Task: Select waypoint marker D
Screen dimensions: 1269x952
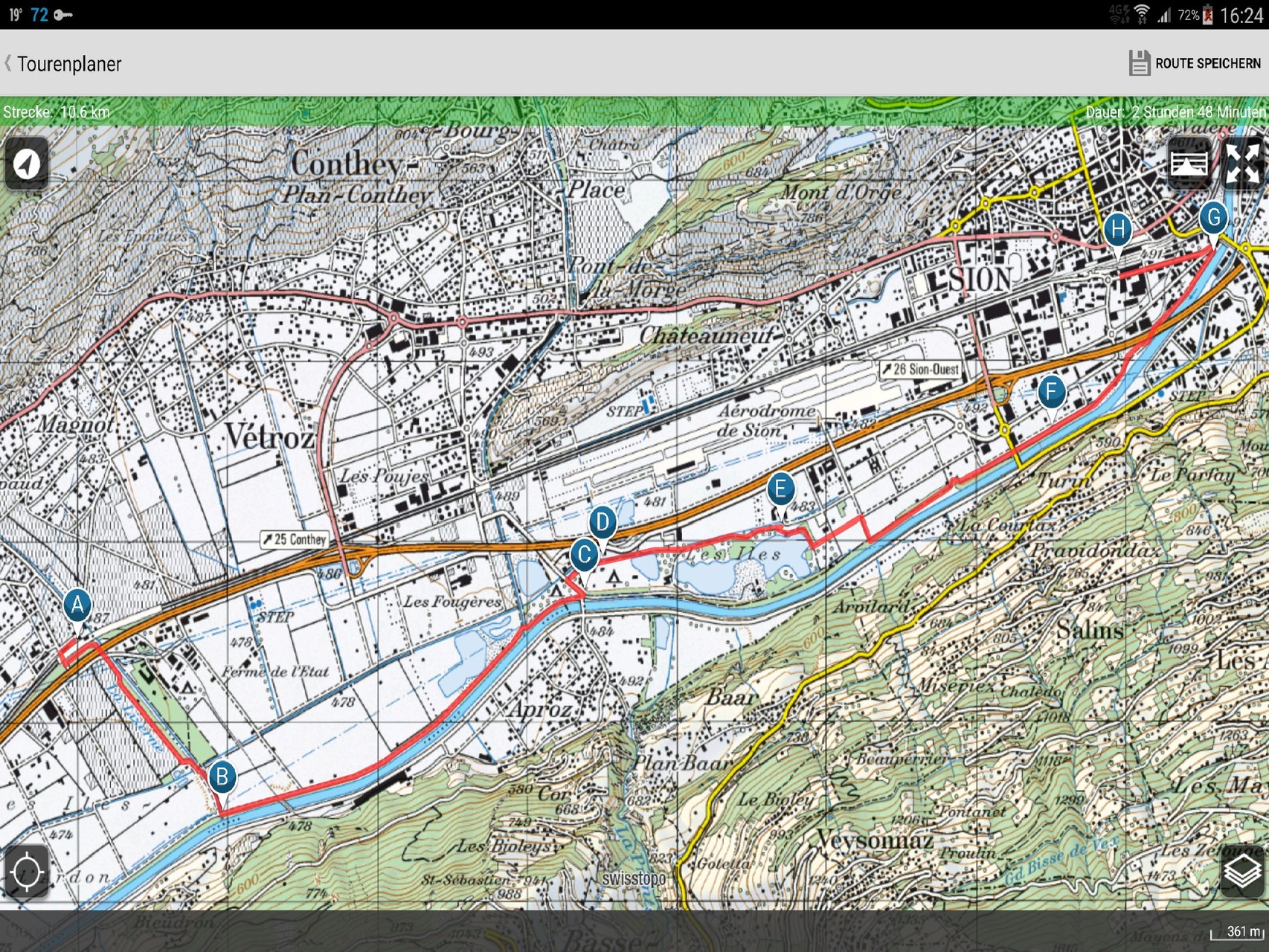Action: coord(603,523)
